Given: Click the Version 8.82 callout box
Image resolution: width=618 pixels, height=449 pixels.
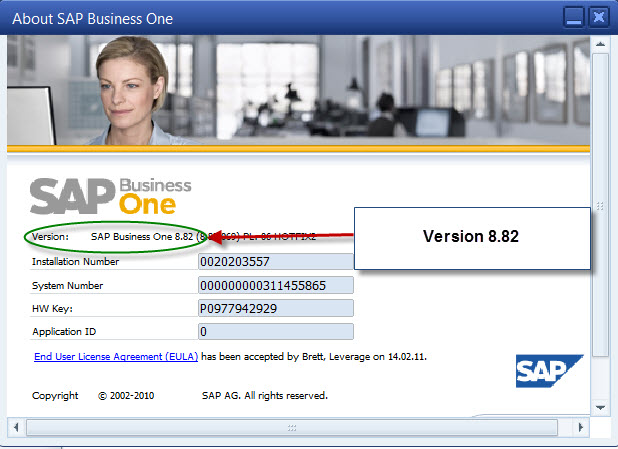Looking at the screenshot, I should (469, 237).
